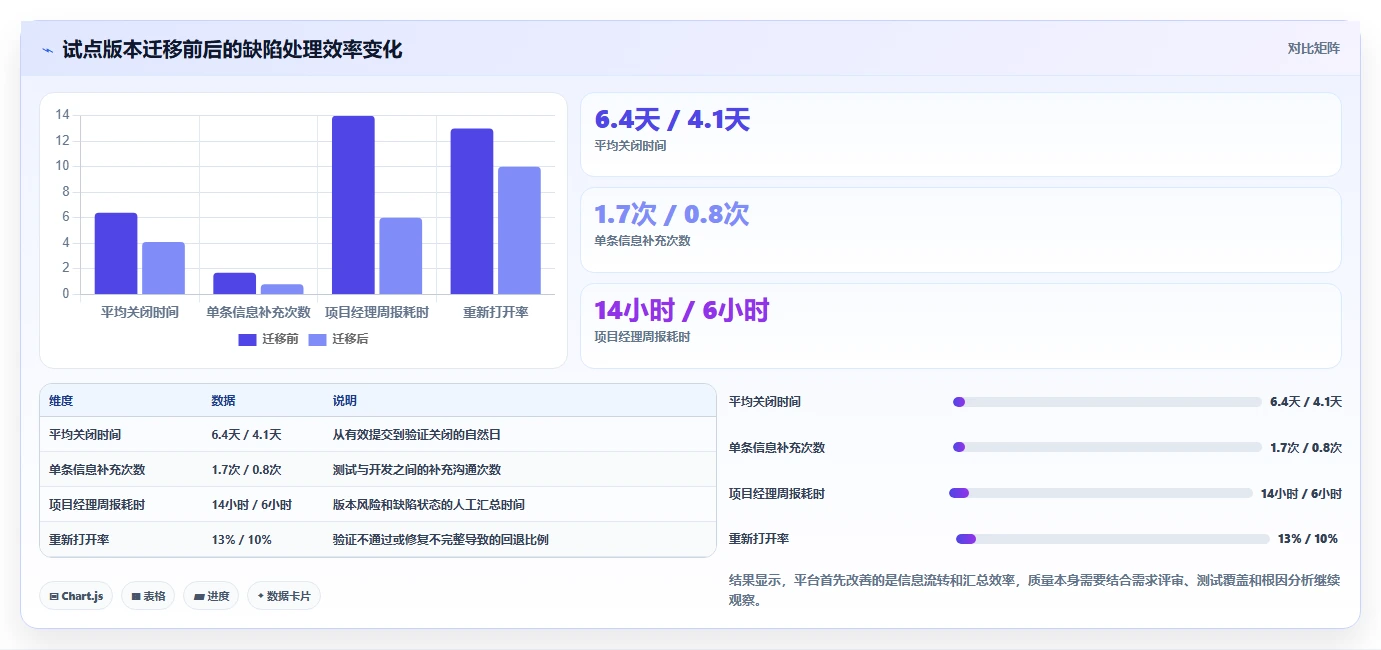
Task: Click the 维度 column header
Action: (61, 400)
